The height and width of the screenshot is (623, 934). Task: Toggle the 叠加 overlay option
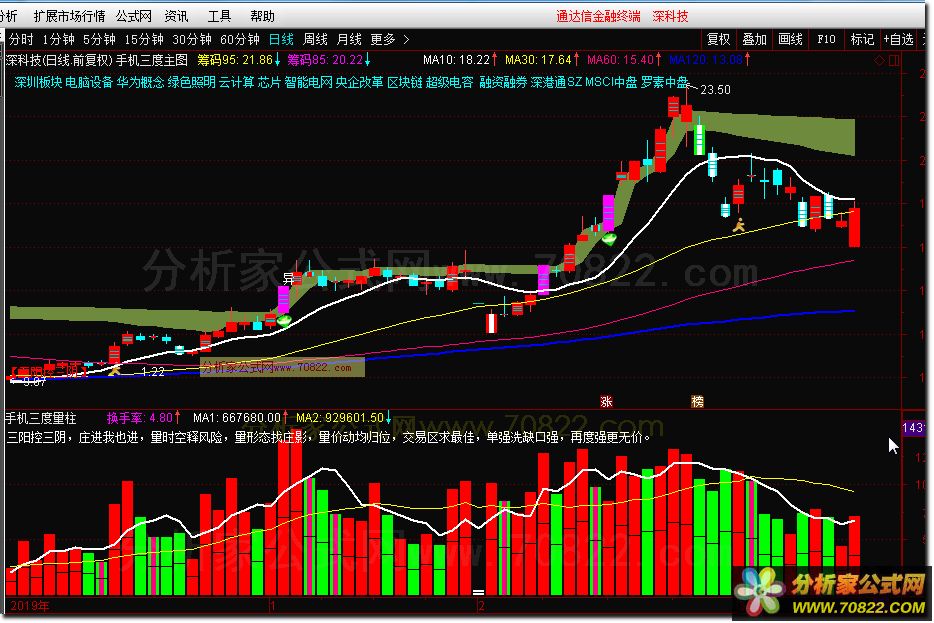pyautogui.click(x=754, y=39)
